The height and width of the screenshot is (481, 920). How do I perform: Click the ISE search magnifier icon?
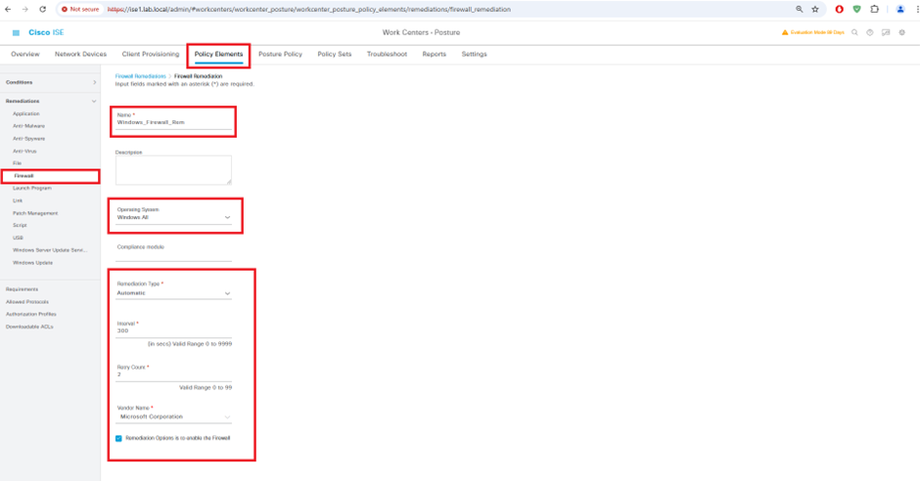[854, 32]
